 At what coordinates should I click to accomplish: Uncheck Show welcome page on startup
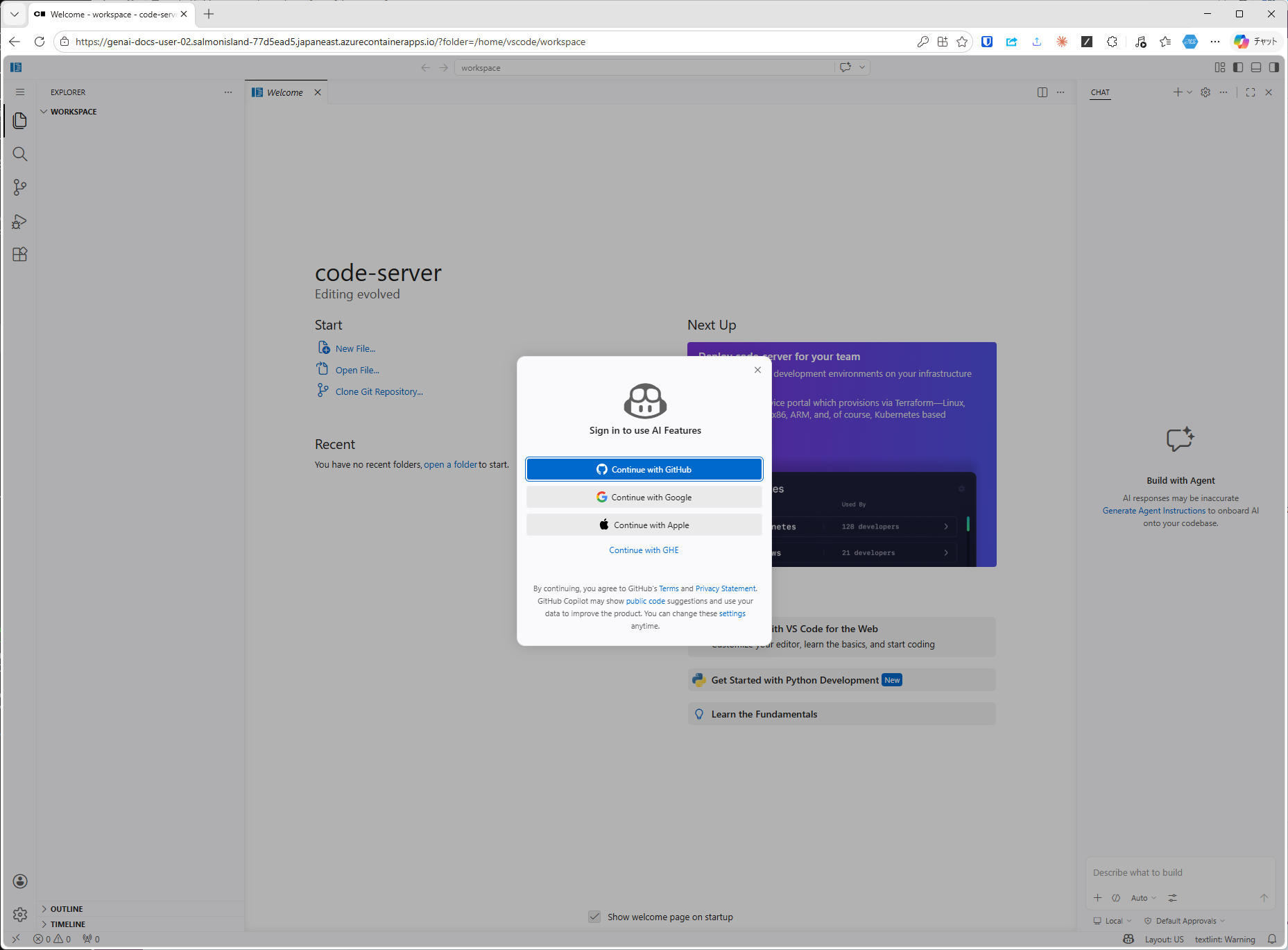[594, 917]
